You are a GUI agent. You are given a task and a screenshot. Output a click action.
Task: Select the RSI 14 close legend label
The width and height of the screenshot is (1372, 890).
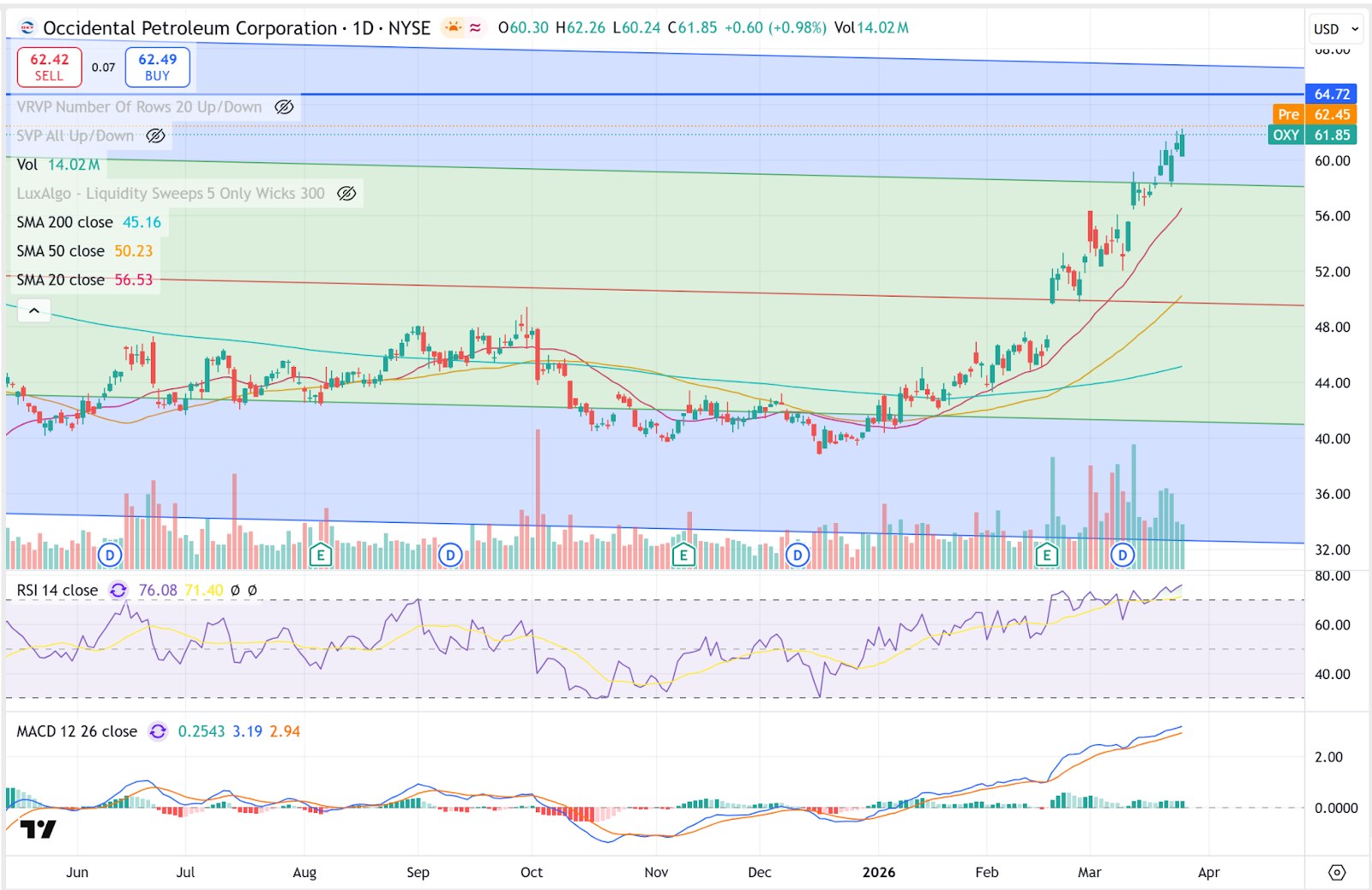click(57, 590)
